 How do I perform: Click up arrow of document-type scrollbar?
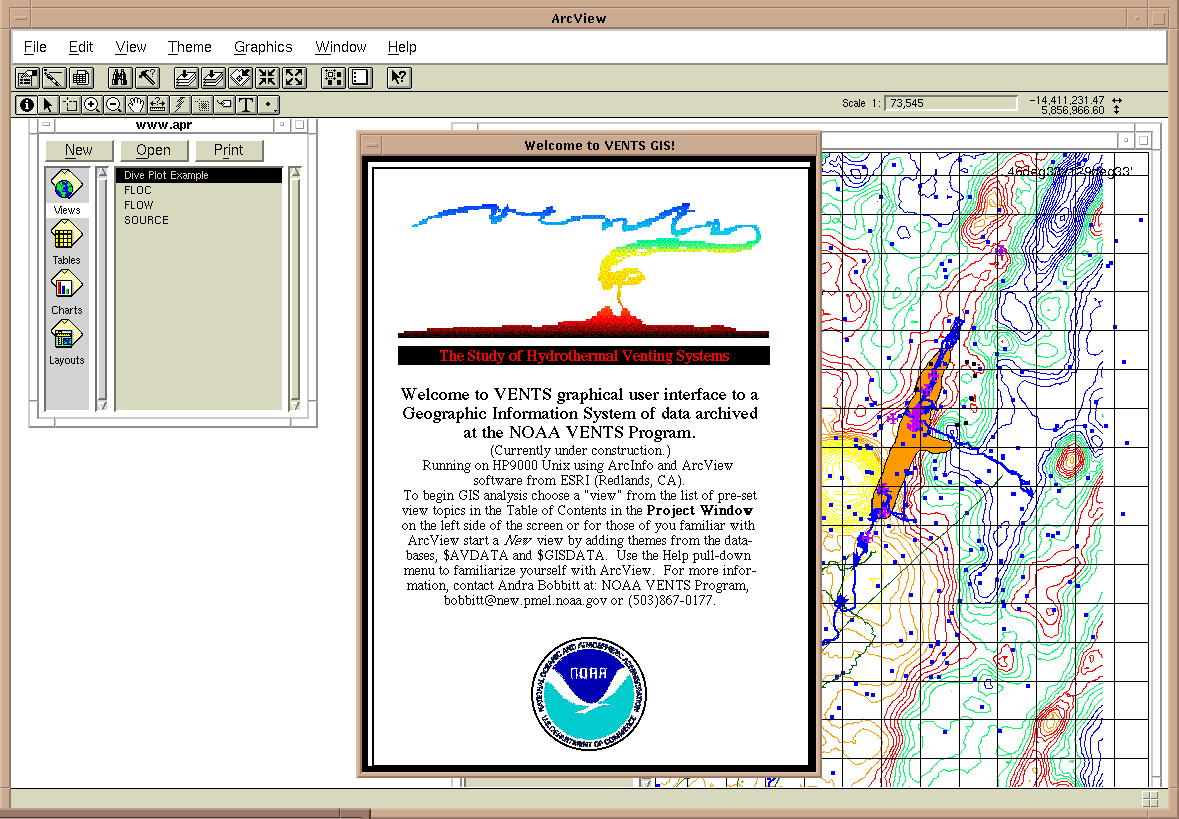[x=102, y=173]
